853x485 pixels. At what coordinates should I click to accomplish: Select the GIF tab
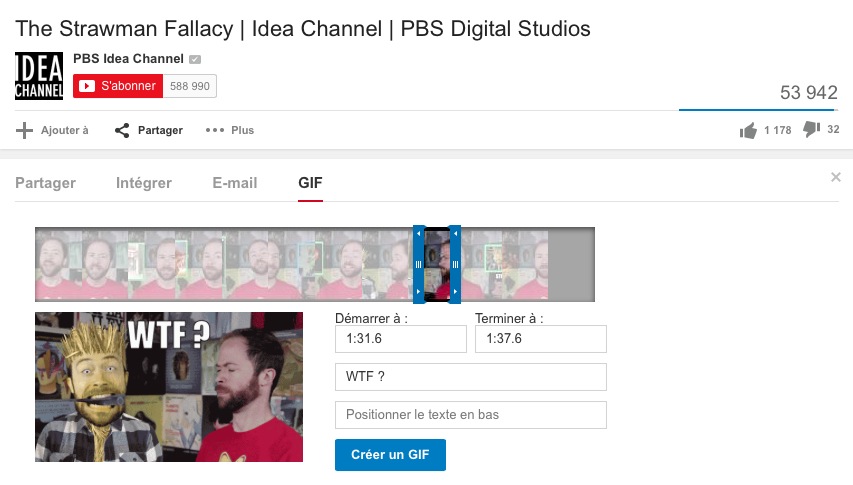(x=310, y=183)
